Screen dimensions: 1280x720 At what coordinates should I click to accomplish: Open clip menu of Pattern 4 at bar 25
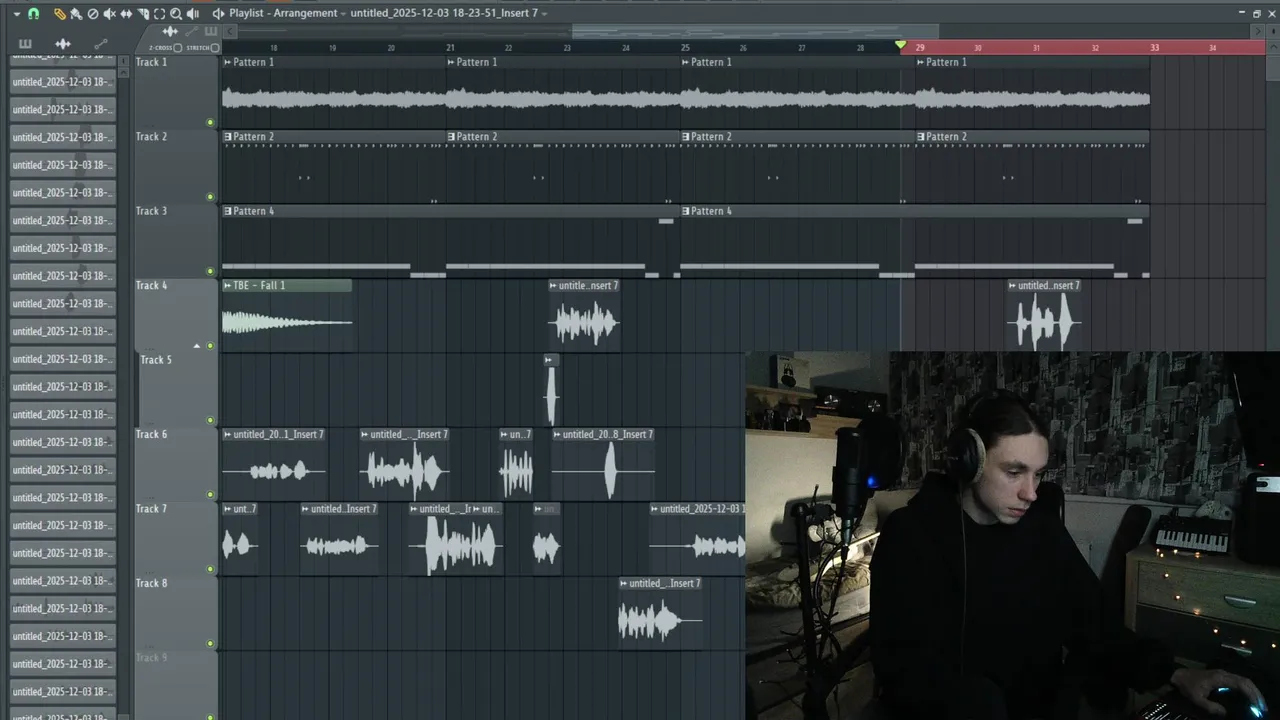coord(686,211)
